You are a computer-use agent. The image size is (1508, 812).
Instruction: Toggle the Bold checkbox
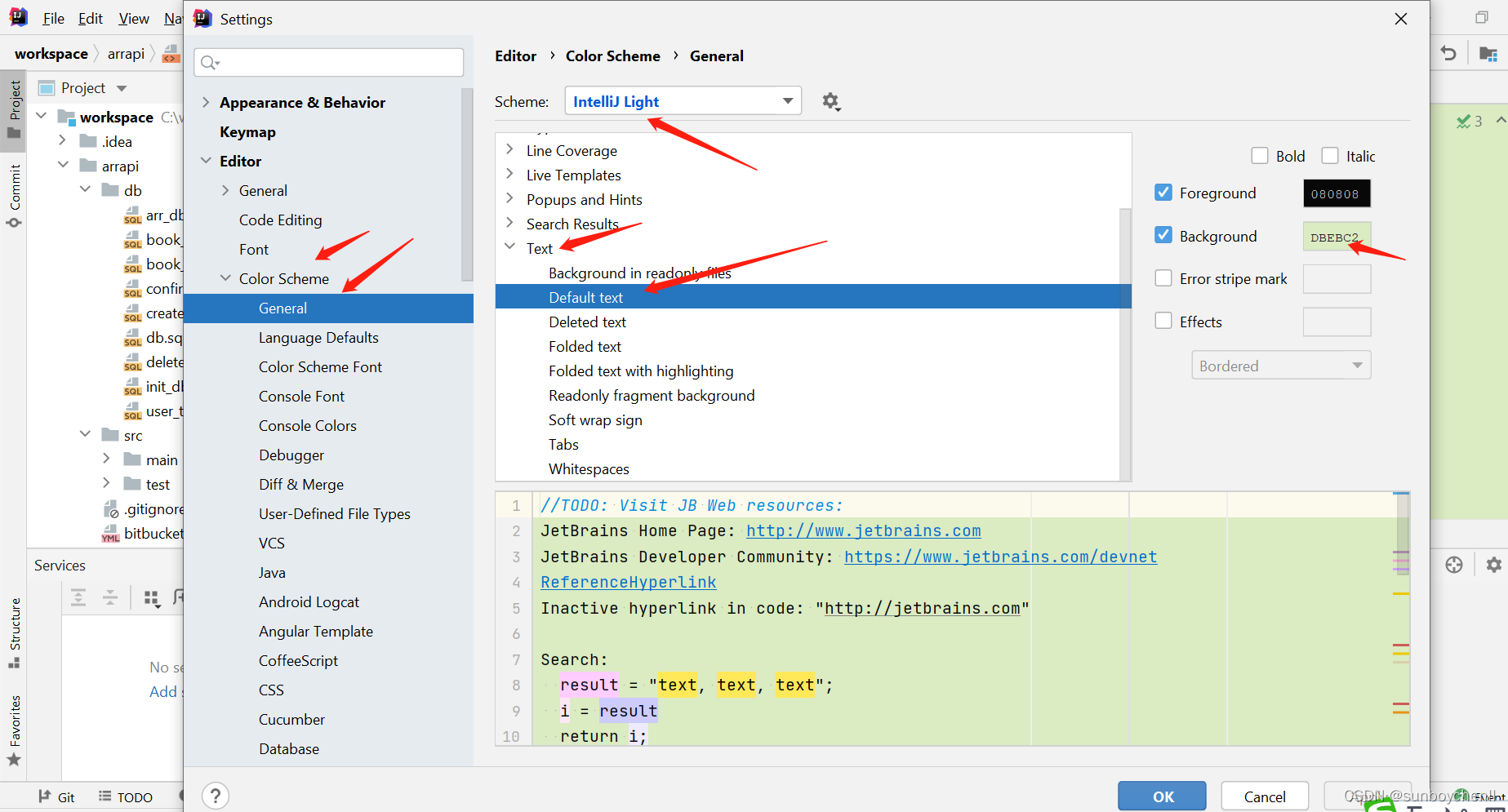[1260, 156]
